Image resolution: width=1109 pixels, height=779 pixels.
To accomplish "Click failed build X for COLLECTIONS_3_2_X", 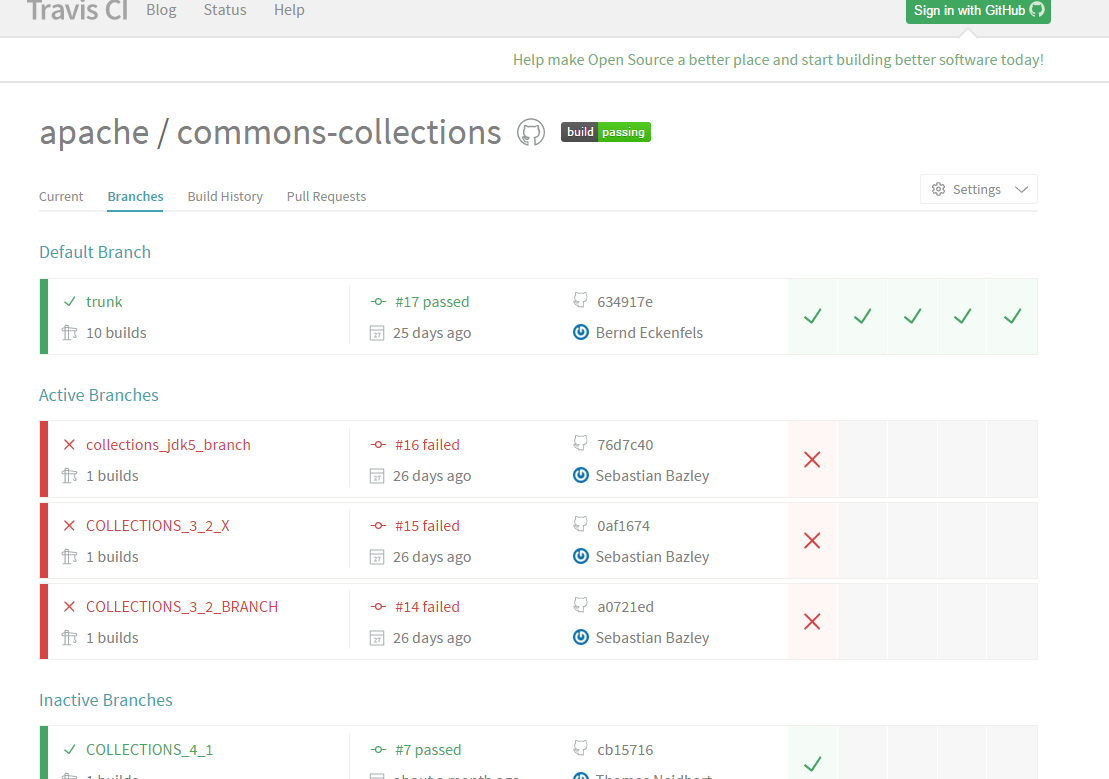I will point(813,541).
